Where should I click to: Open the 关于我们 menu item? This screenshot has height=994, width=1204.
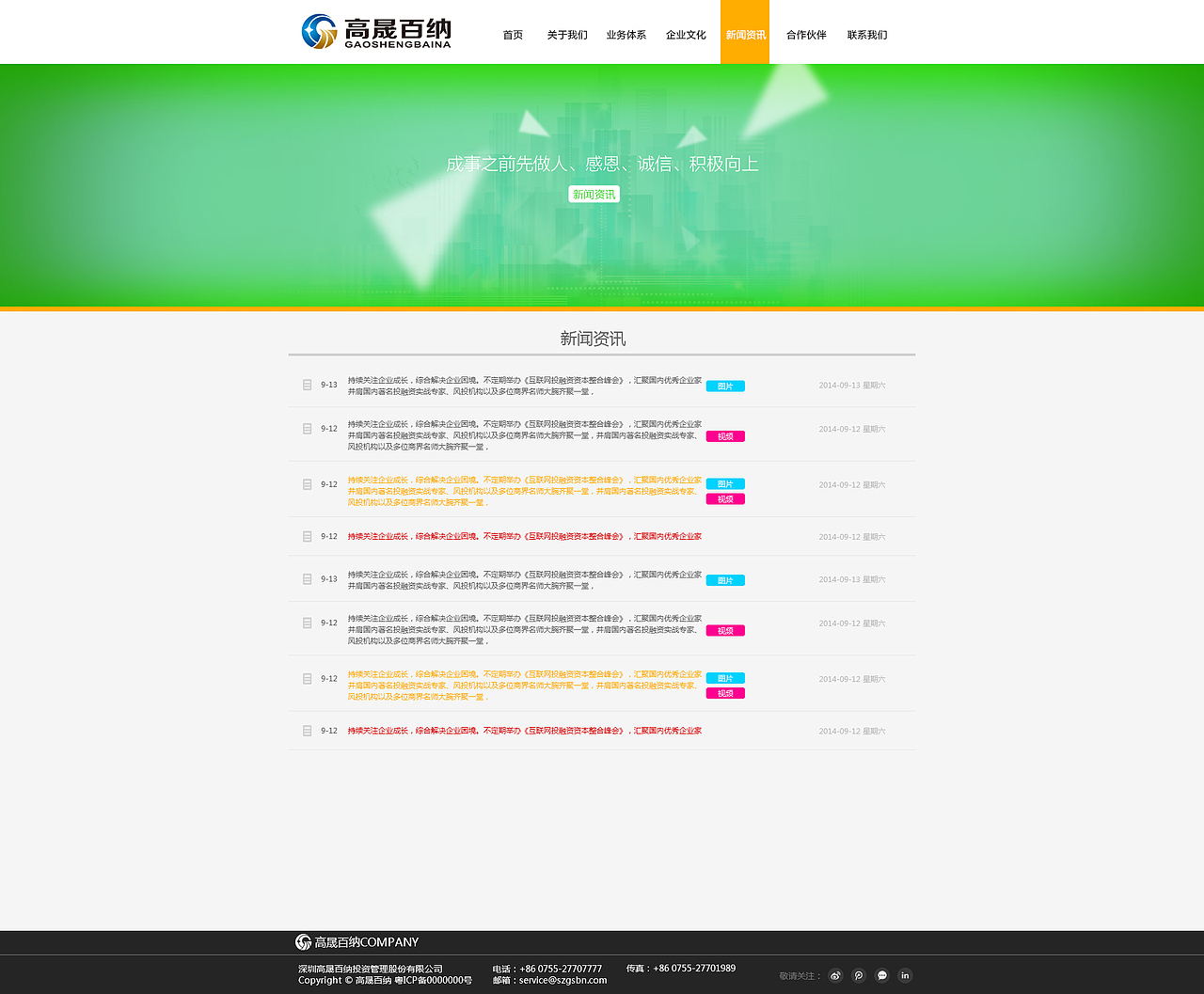pyautogui.click(x=567, y=35)
